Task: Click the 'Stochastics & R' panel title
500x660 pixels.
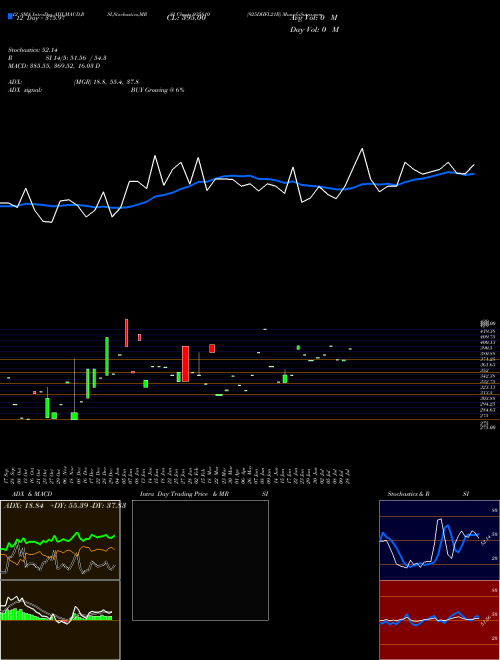Action: 408,494
